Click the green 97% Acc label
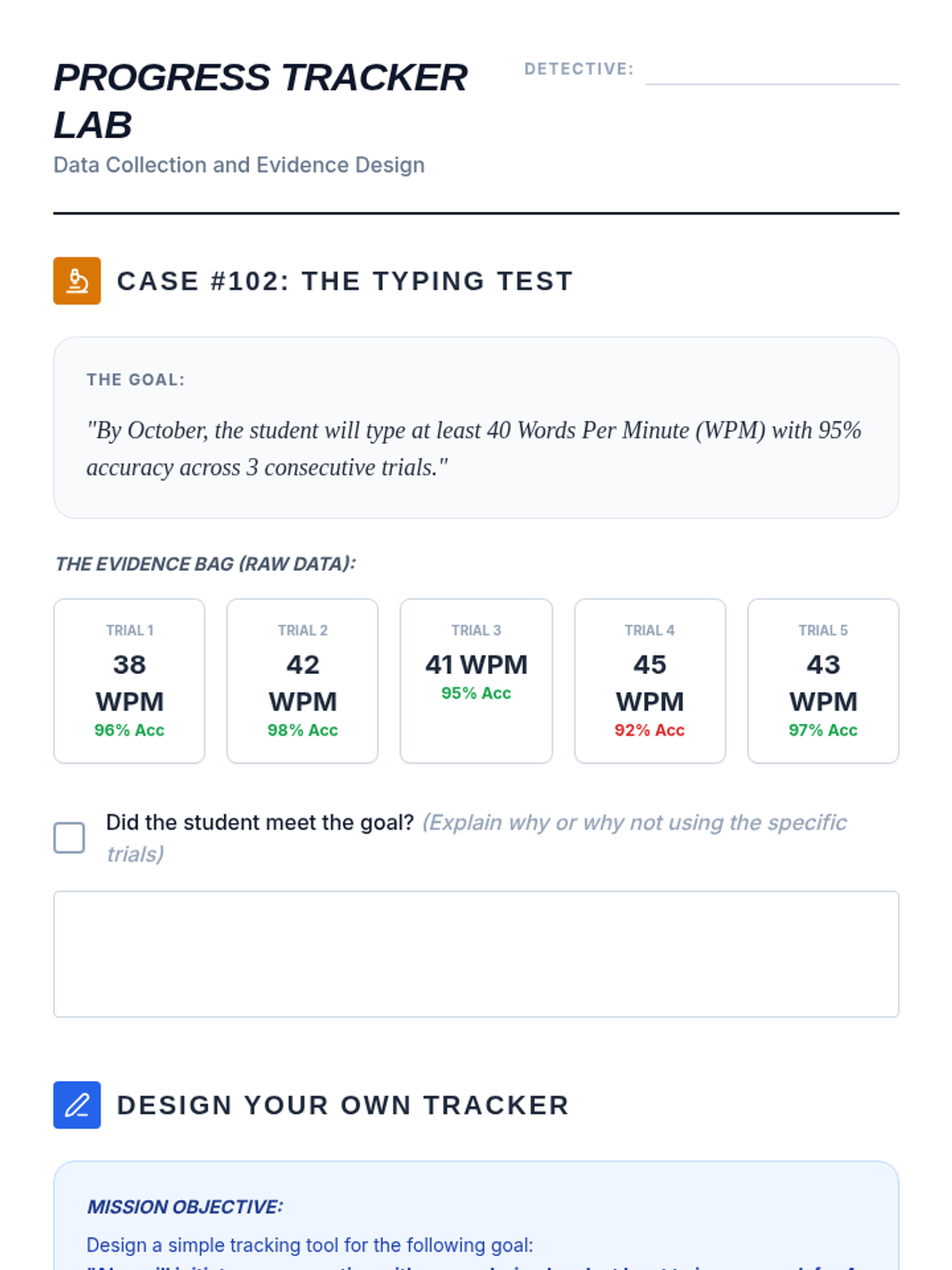 coord(823,730)
